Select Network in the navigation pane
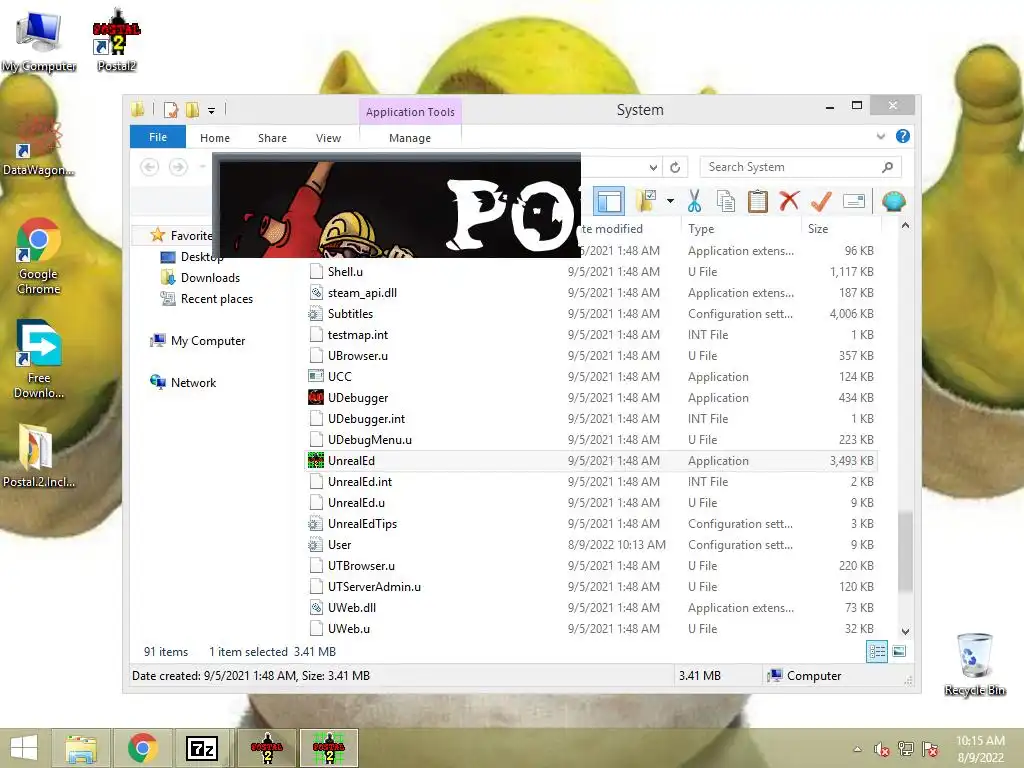The height and width of the screenshot is (768, 1024). [193, 383]
